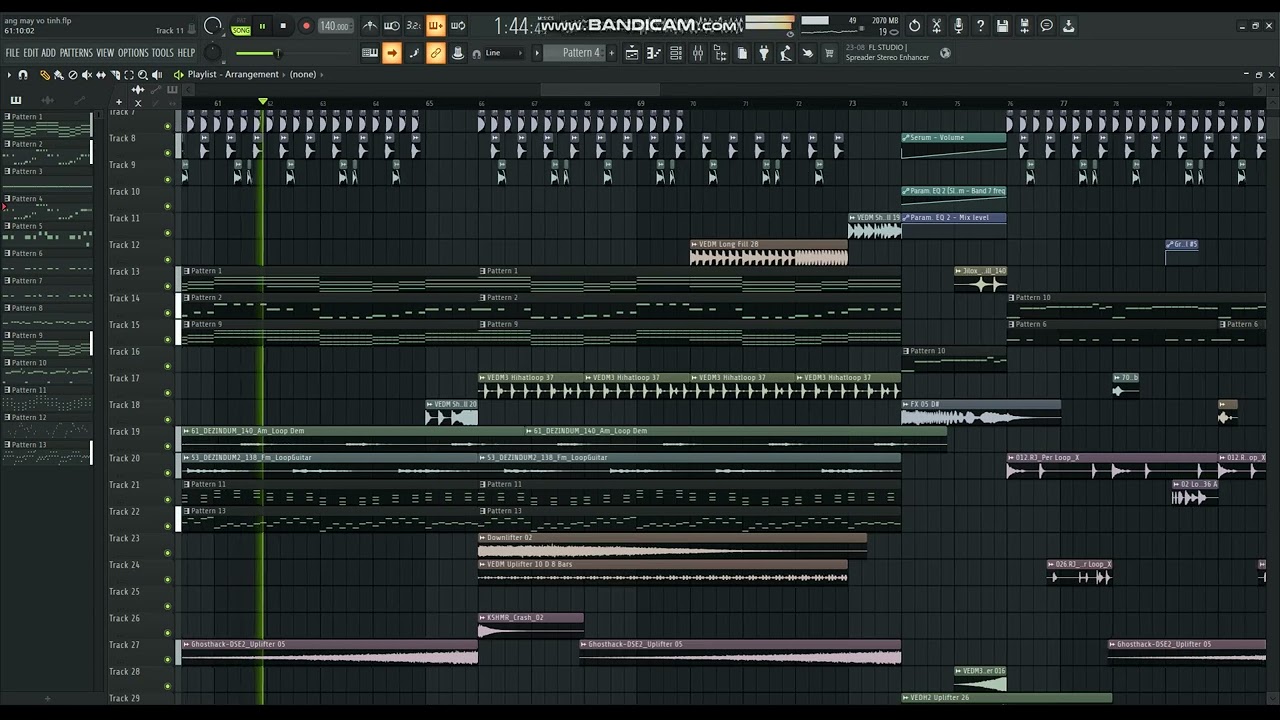
Task: Save the project with the floppy icon
Action: tap(1002, 26)
